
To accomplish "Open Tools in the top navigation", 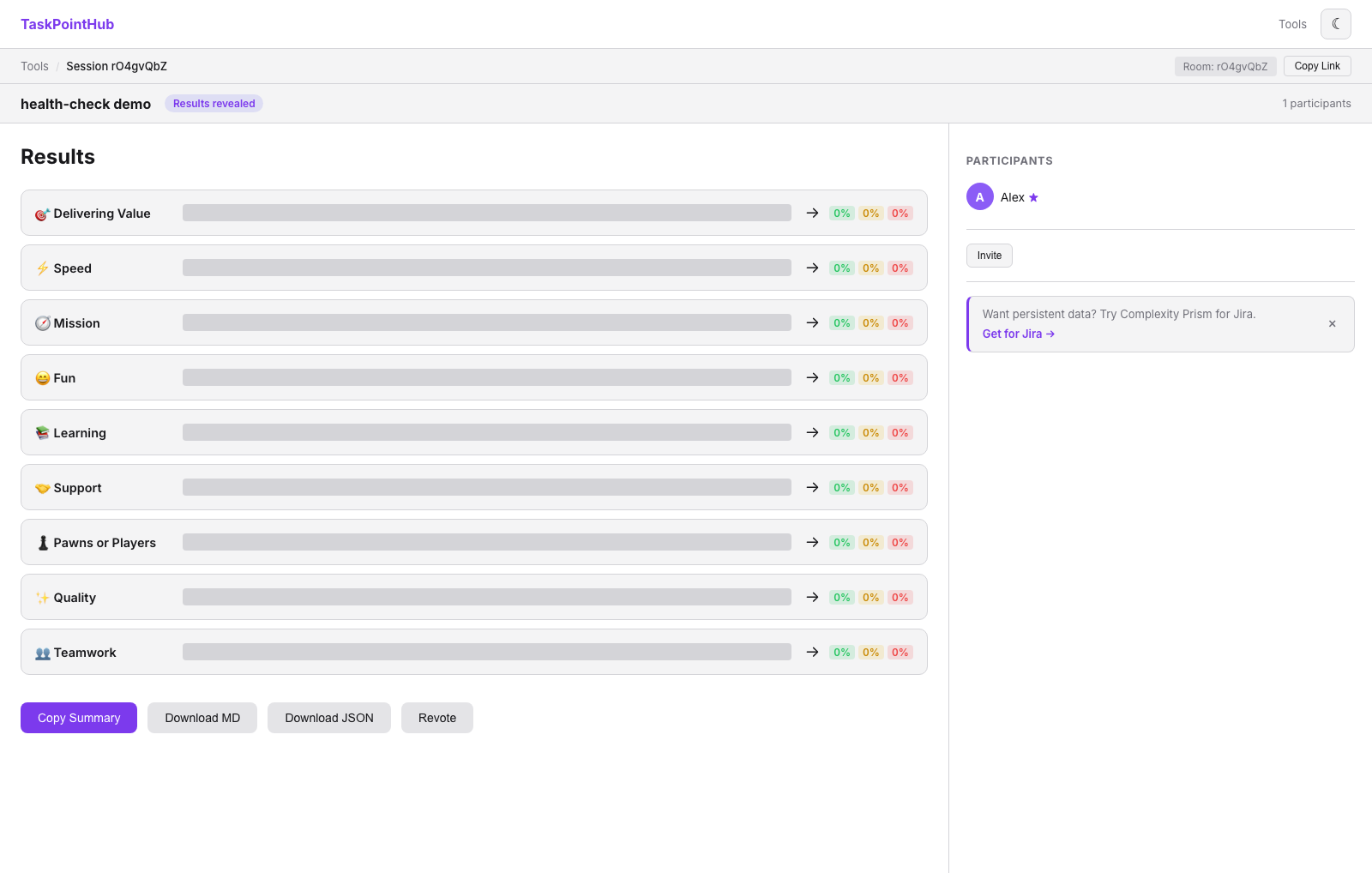I will pos(1292,24).
